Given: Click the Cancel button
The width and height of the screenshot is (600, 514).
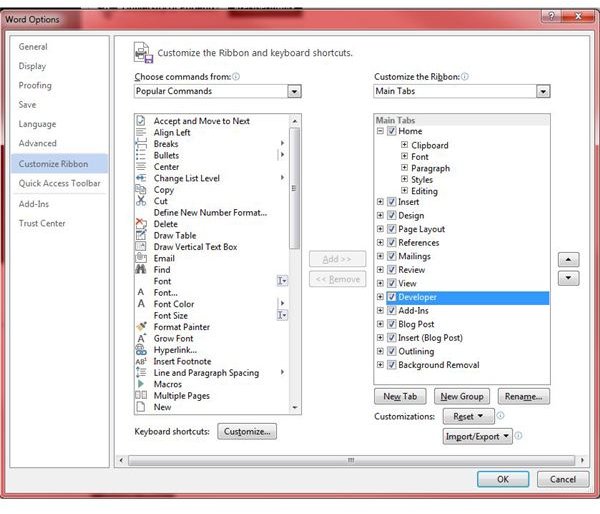Looking at the screenshot, I should pyautogui.click(x=562, y=479).
